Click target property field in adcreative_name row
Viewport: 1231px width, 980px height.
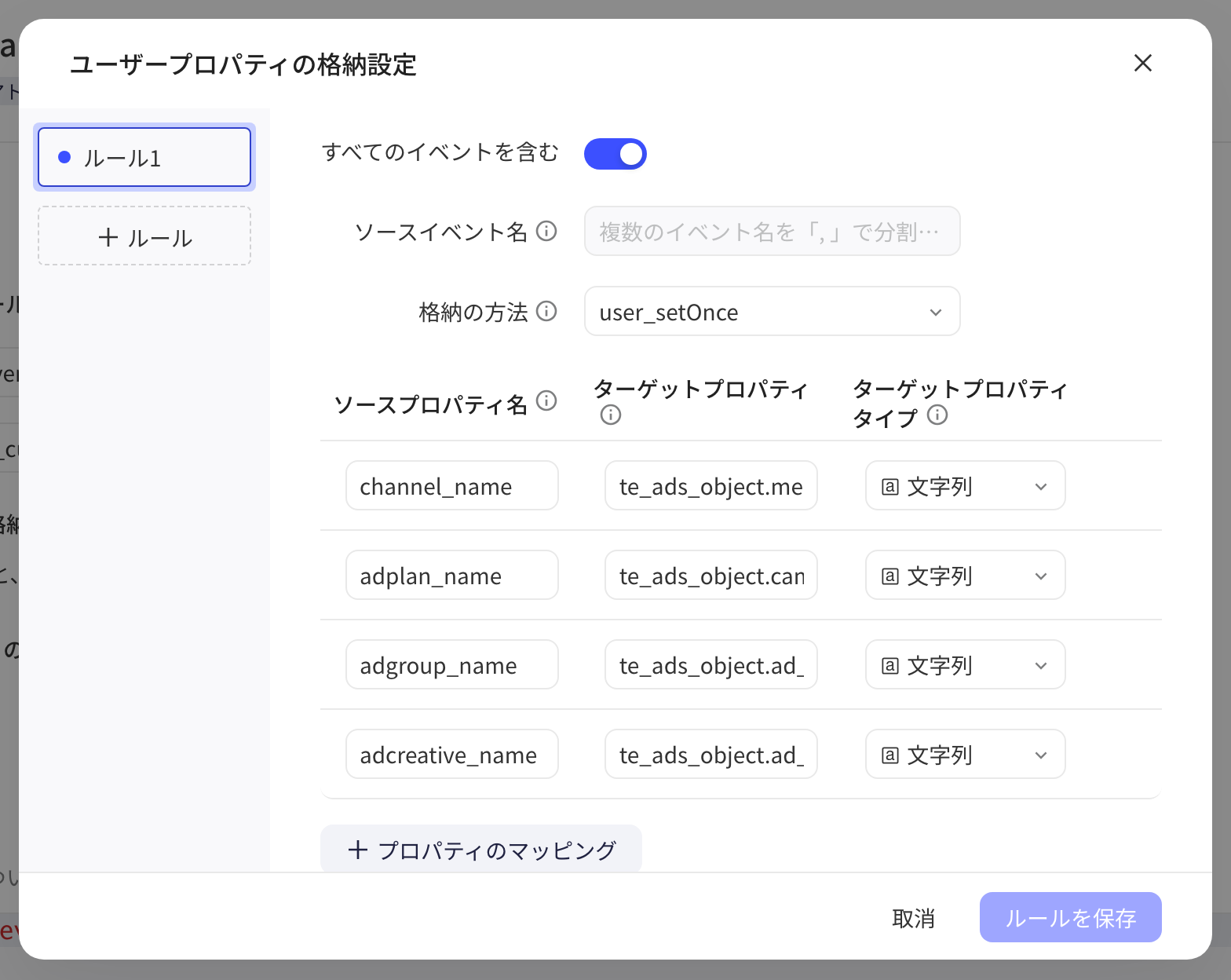coord(711,754)
